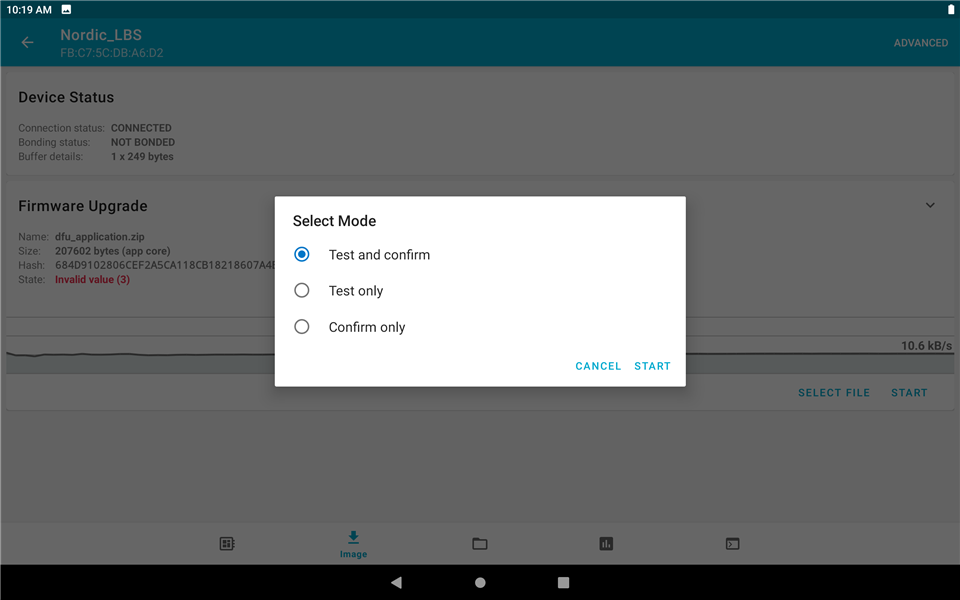The image size is (960, 600).
Task: Click the FB:C7:5C:DB:A6:D2 device address
Action: (111, 53)
